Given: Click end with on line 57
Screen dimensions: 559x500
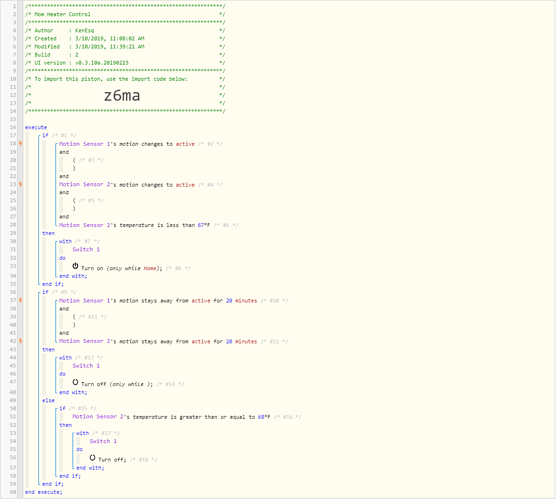Looking at the screenshot, I should (90, 468).
